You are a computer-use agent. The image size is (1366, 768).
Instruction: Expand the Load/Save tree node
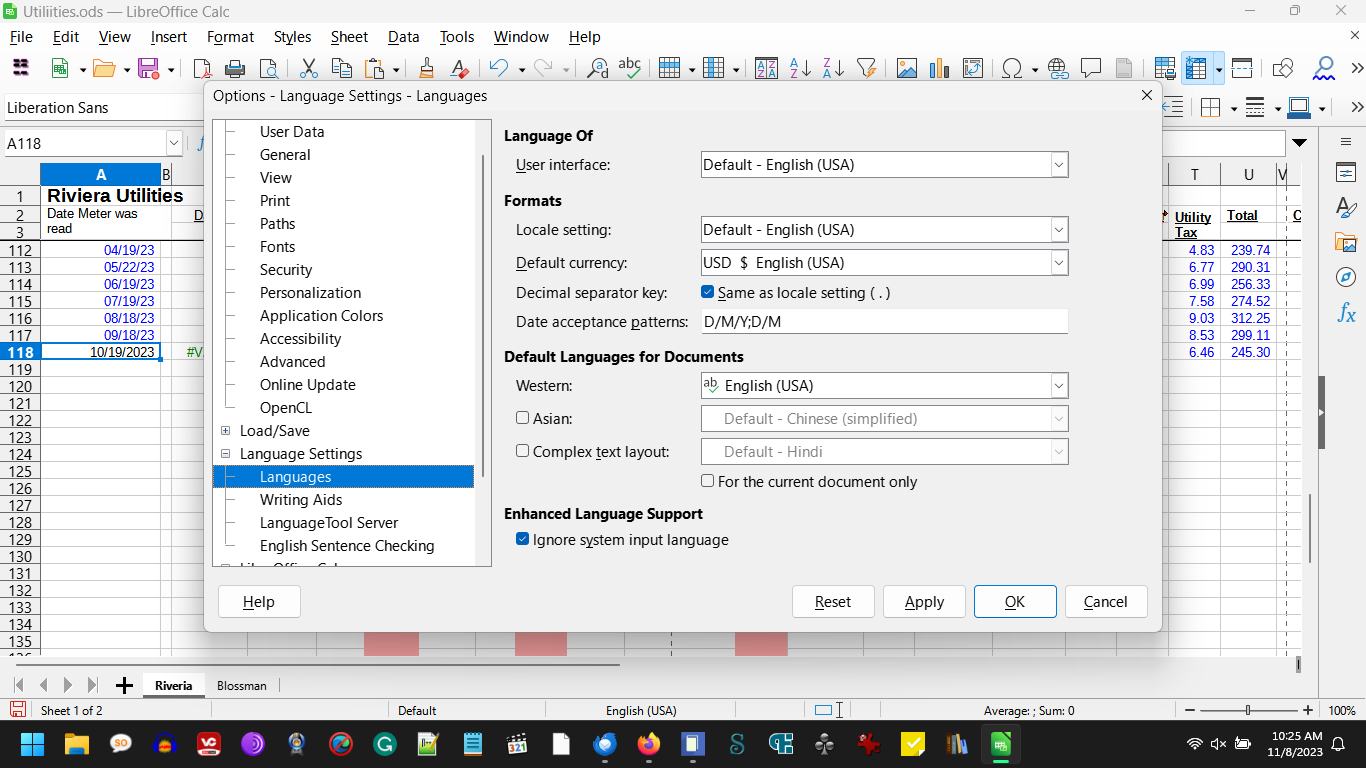tap(225, 431)
